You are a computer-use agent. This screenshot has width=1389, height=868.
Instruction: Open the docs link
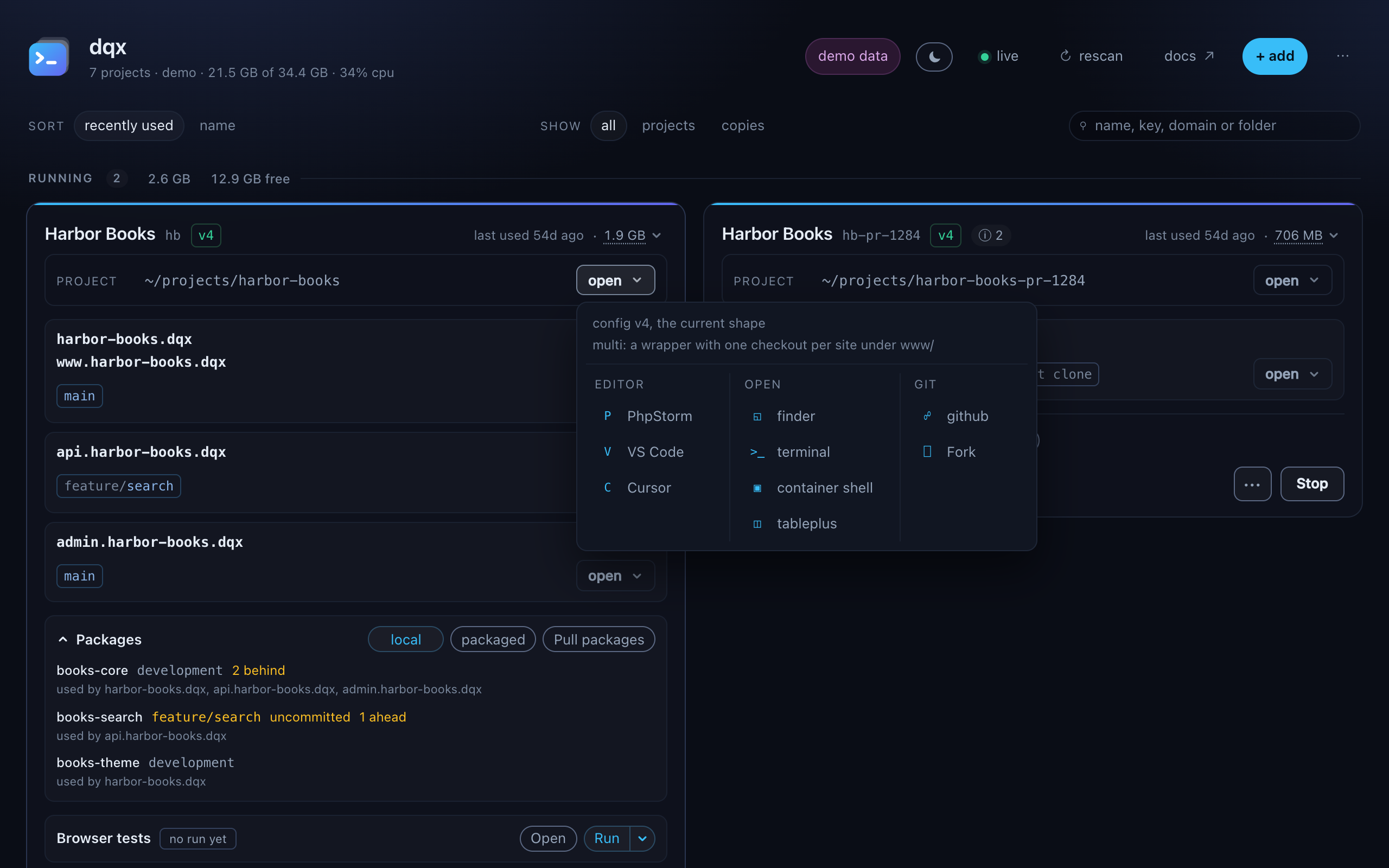coord(1189,56)
